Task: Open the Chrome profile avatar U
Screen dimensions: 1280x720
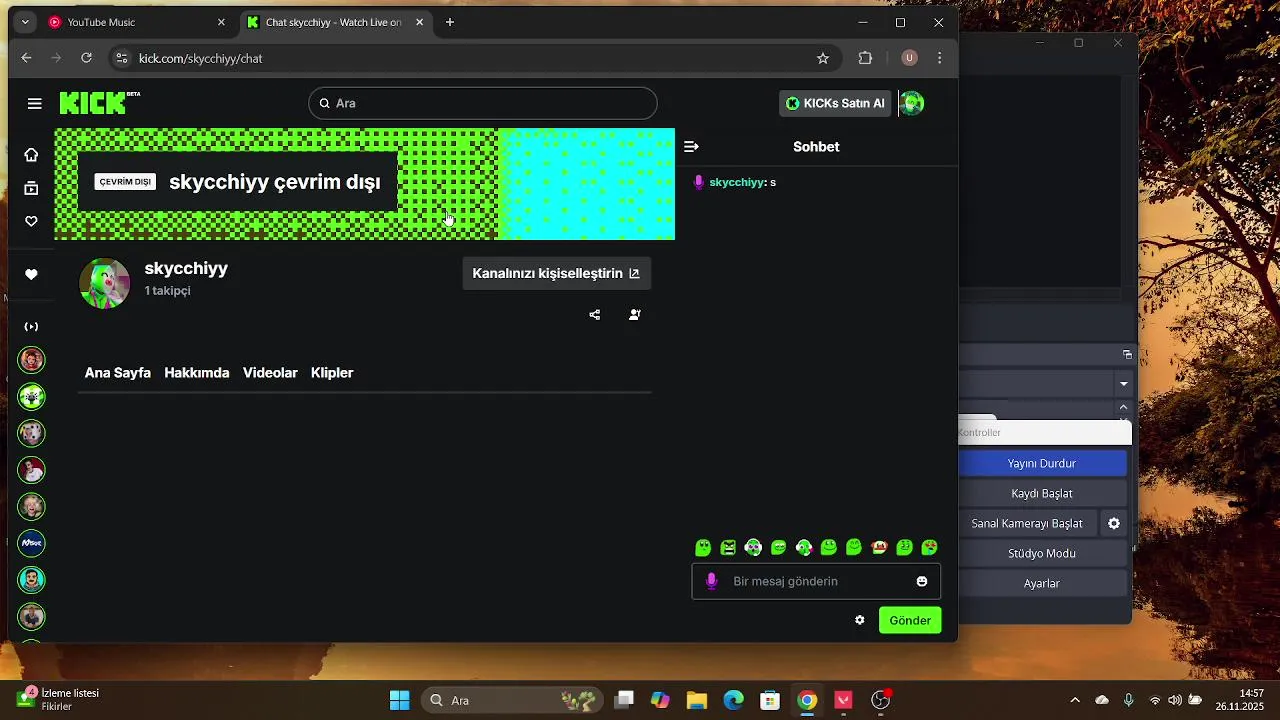Action: click(x=909, y=58)
